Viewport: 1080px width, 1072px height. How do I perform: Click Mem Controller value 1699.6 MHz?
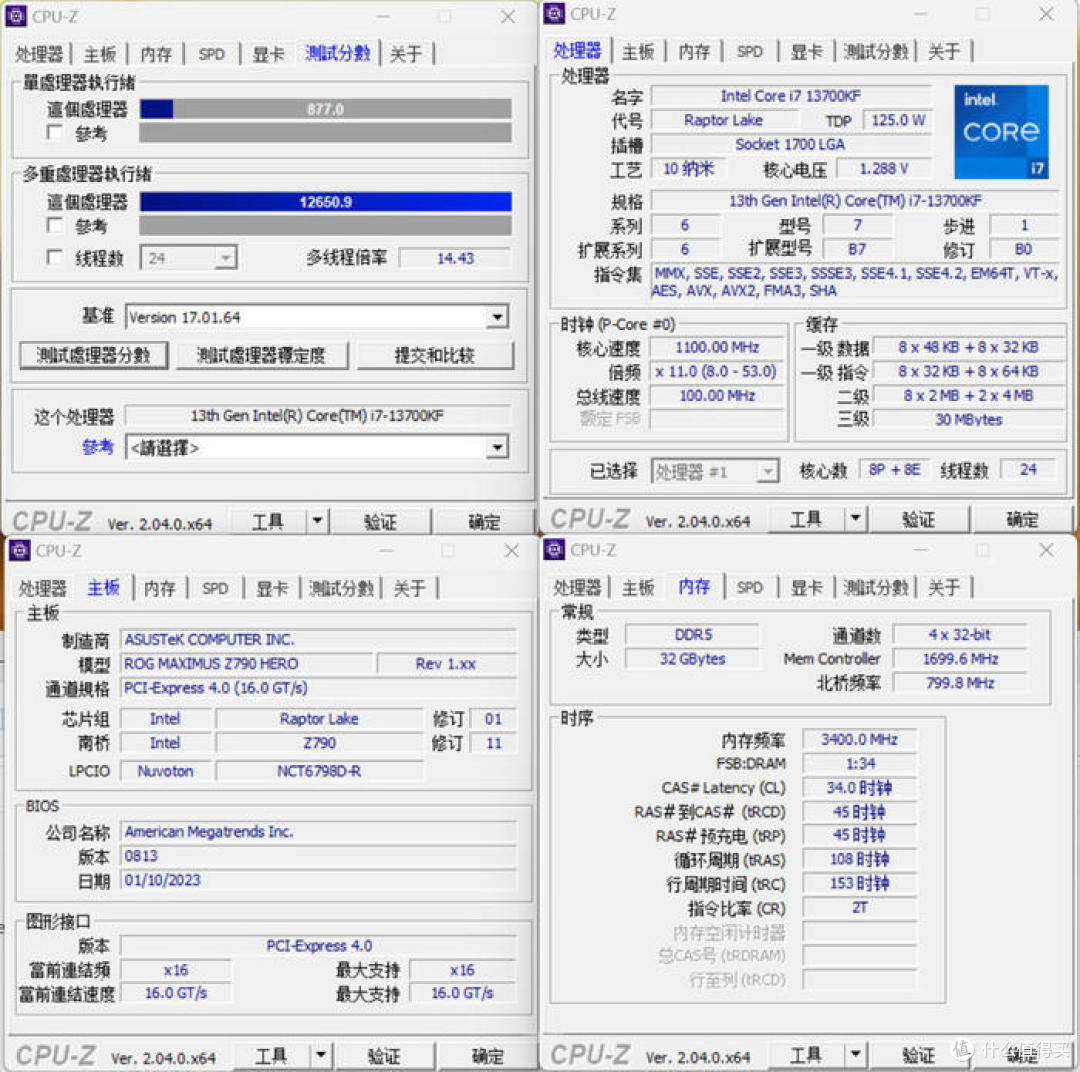[960, 659]
